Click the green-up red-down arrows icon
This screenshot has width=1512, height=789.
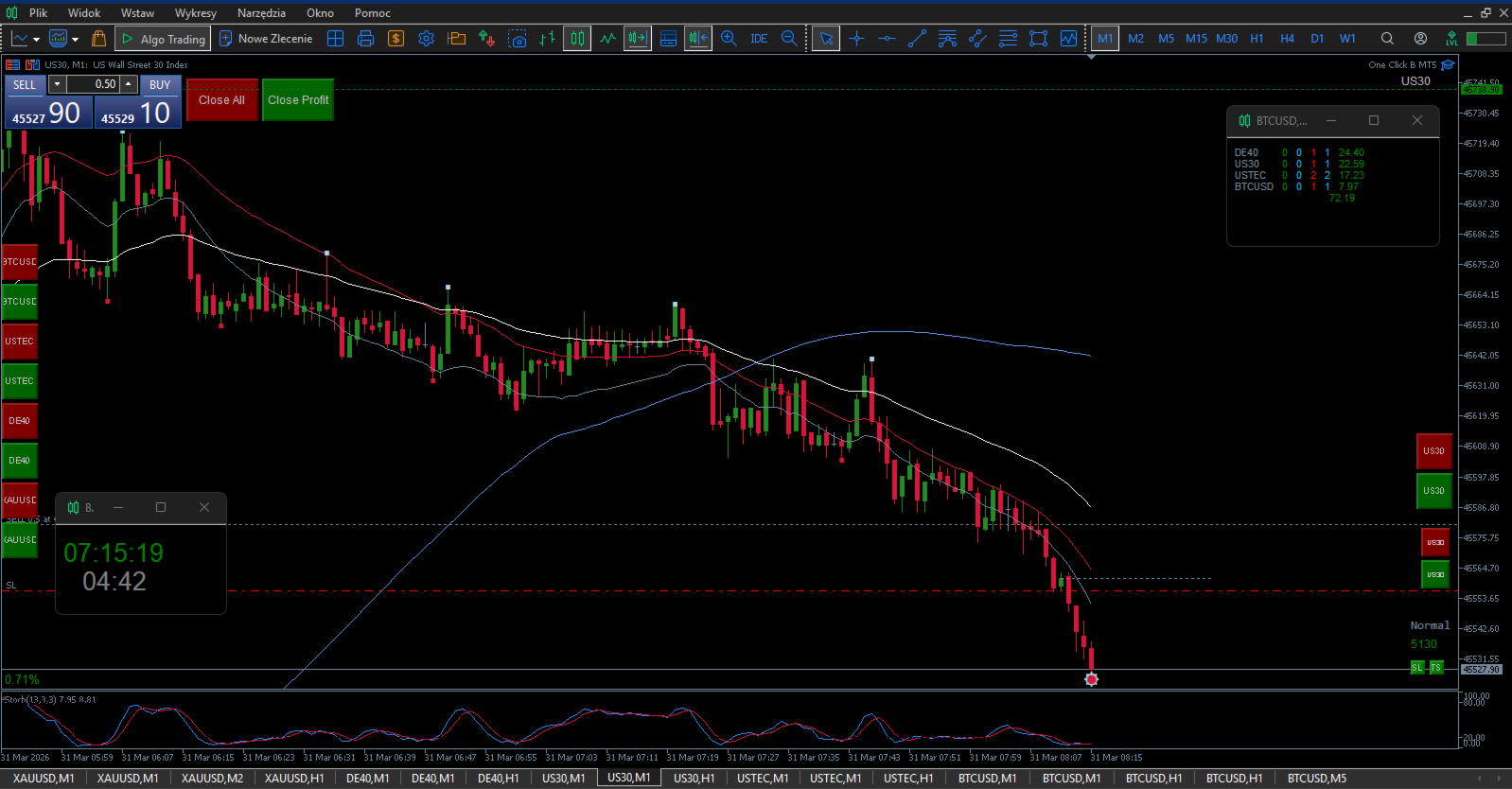[486, 39]
